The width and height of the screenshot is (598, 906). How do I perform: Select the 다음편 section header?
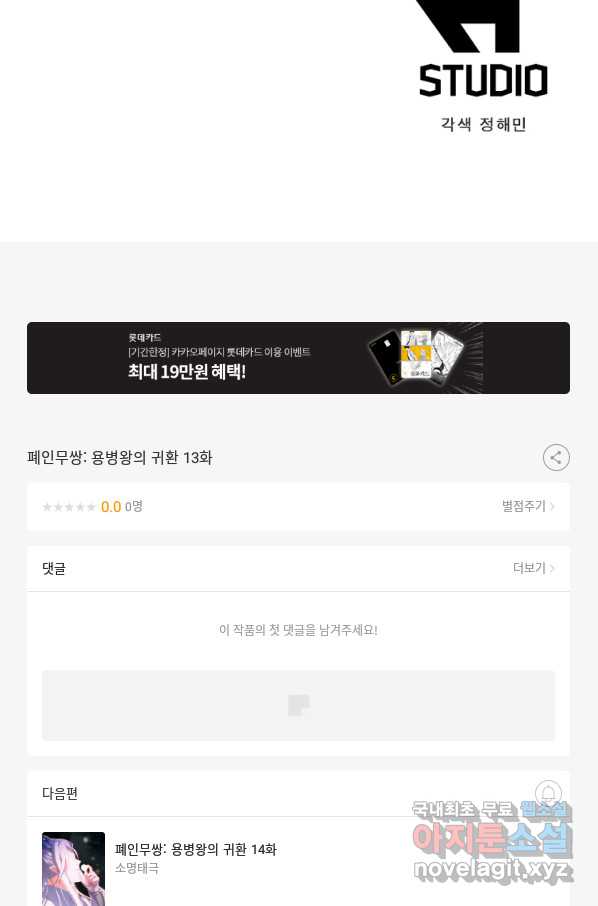(x=60, y=793)
